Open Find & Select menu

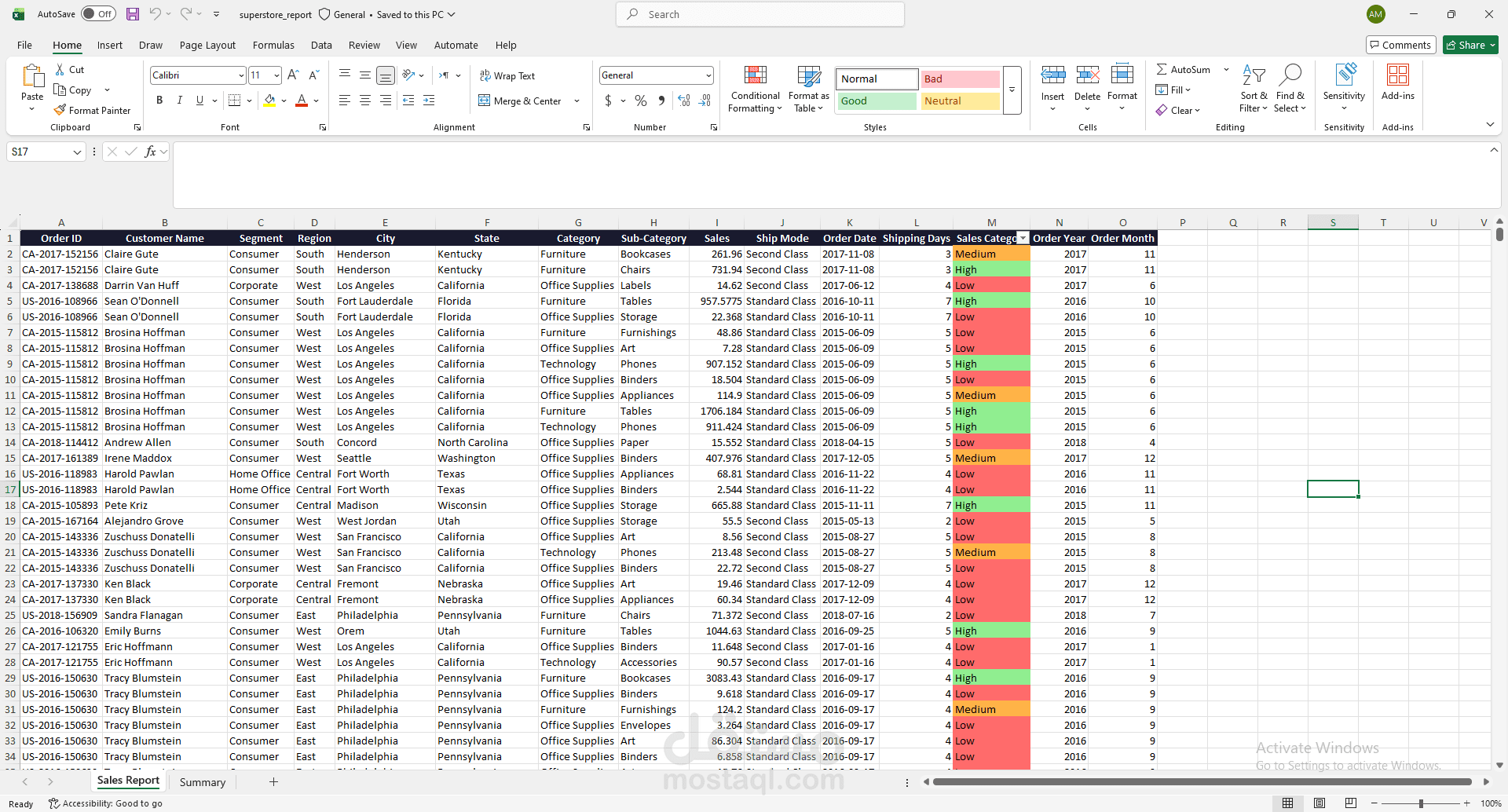coord(1290,89)
